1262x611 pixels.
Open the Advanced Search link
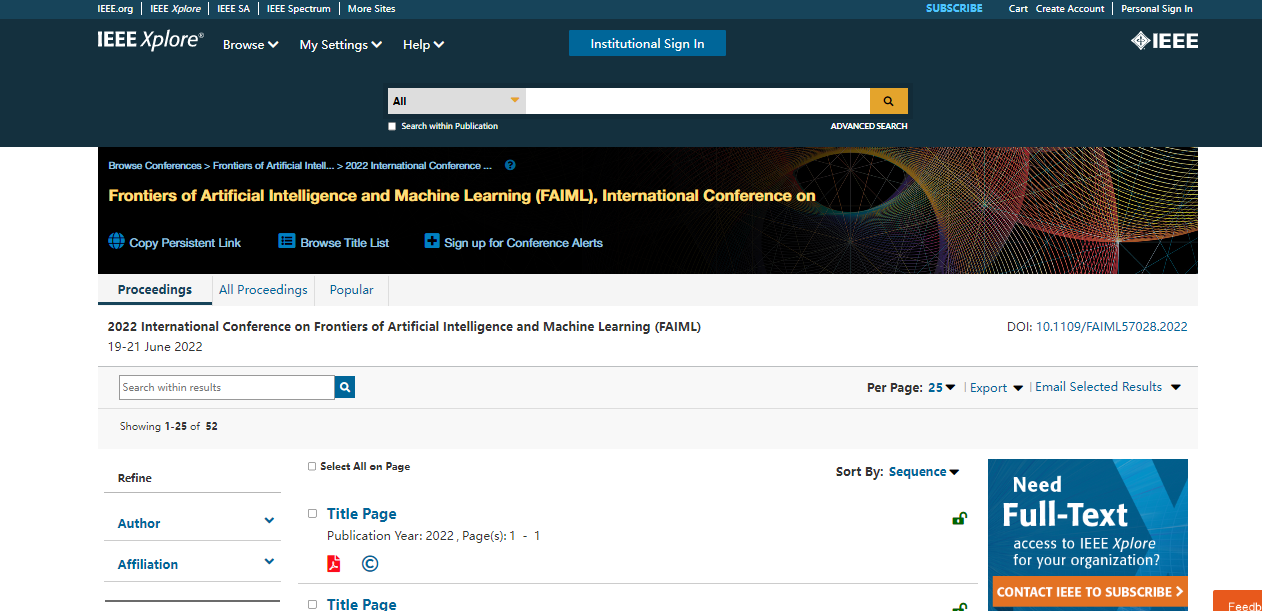868,126
